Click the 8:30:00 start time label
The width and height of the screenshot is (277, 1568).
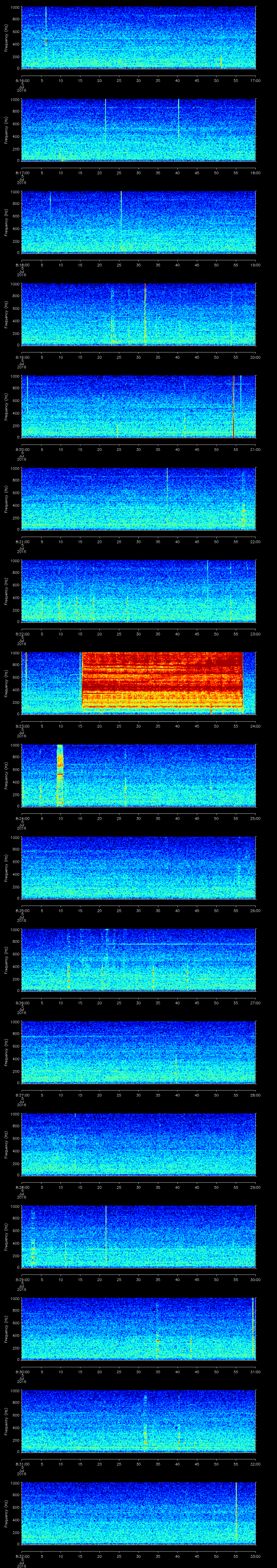22,1372
